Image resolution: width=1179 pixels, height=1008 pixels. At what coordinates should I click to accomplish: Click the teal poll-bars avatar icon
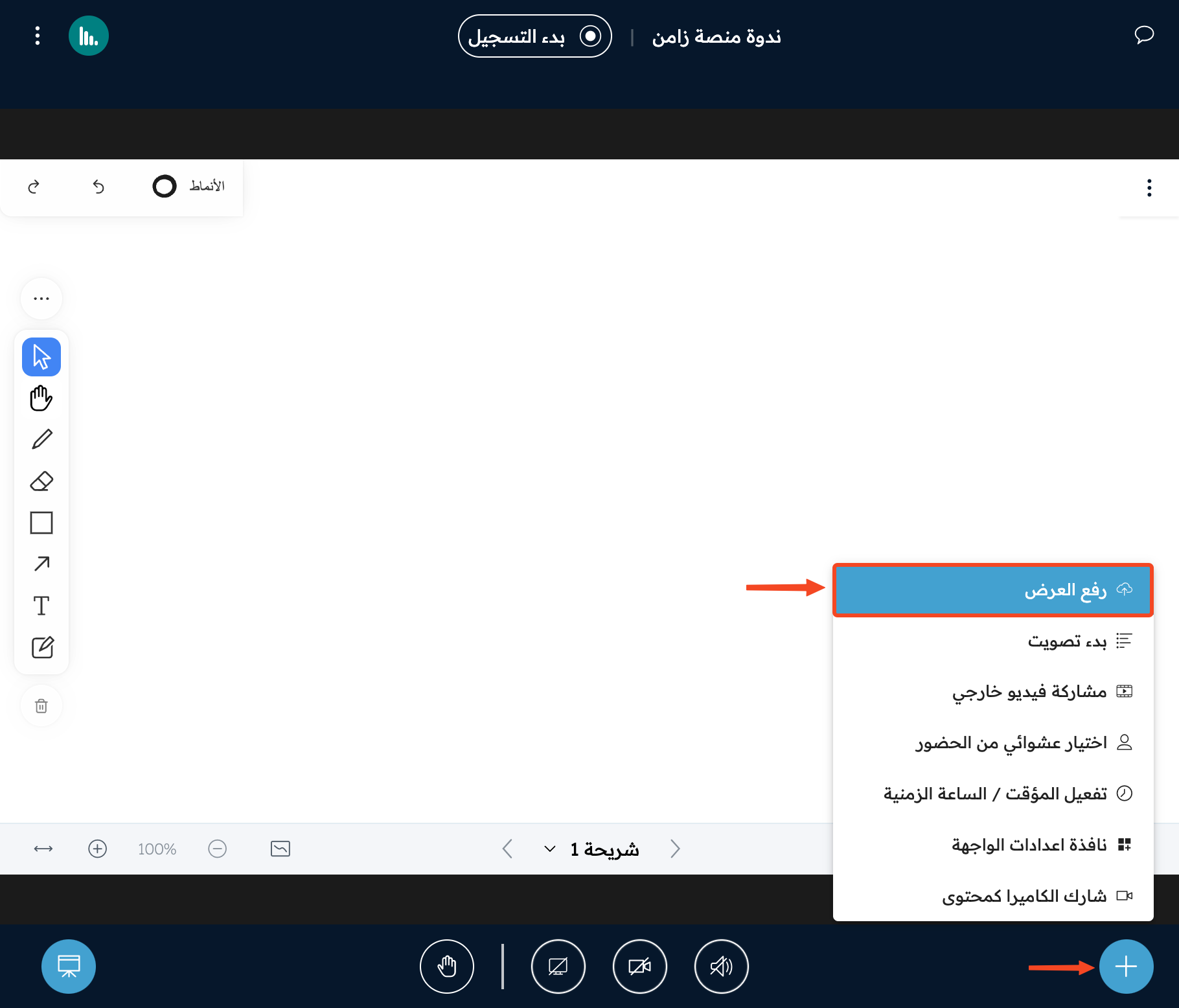pos(89,36)
